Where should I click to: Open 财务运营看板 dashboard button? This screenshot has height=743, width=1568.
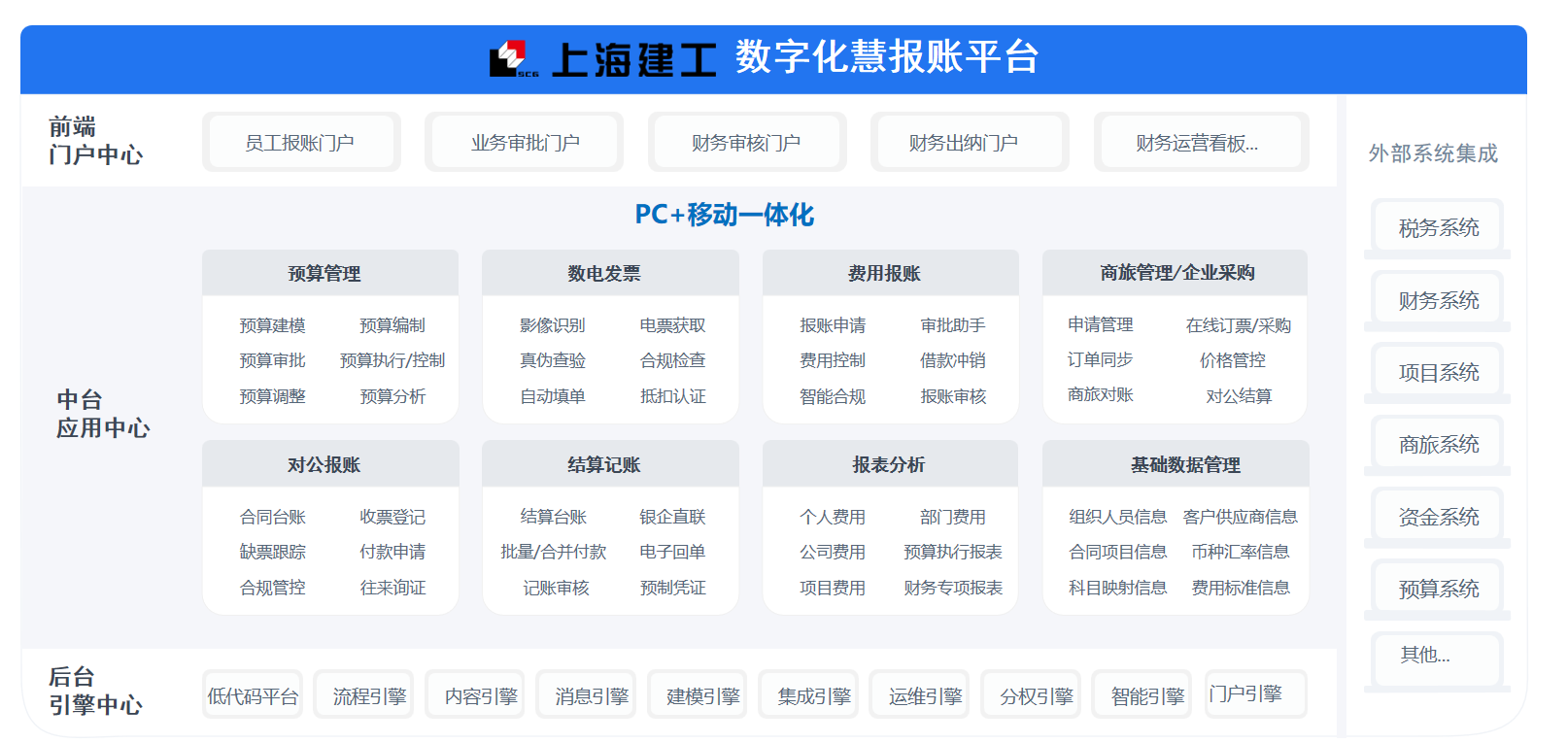tap(1202, 143)
